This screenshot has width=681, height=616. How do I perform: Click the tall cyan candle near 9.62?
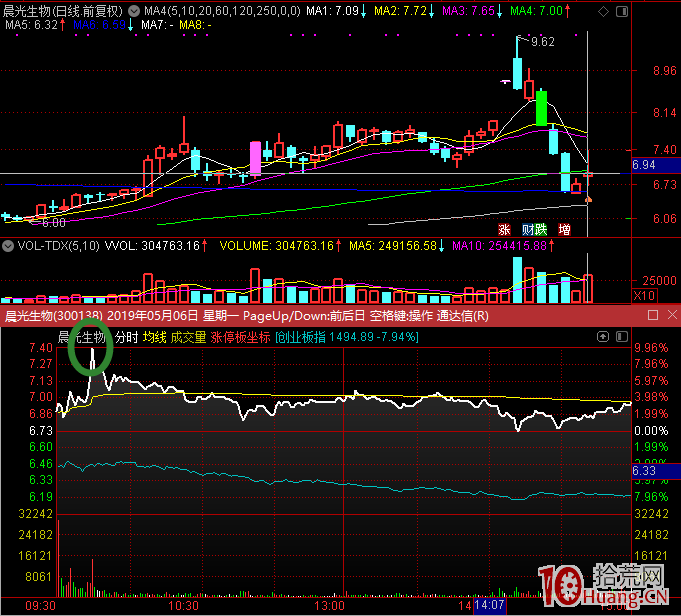pyautogui.click(x=517, y=63)
